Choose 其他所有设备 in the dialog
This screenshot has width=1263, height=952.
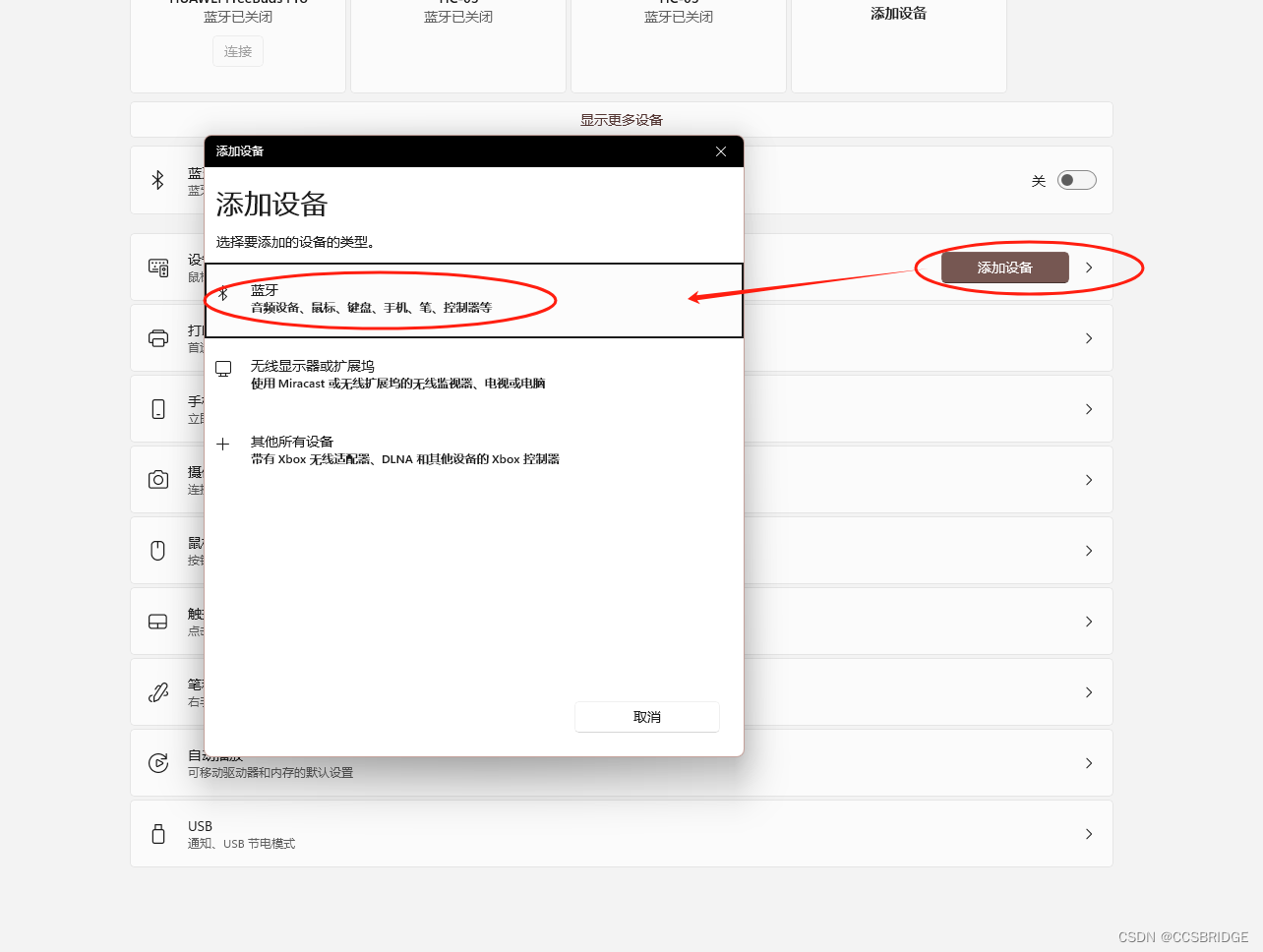[292, 442]
